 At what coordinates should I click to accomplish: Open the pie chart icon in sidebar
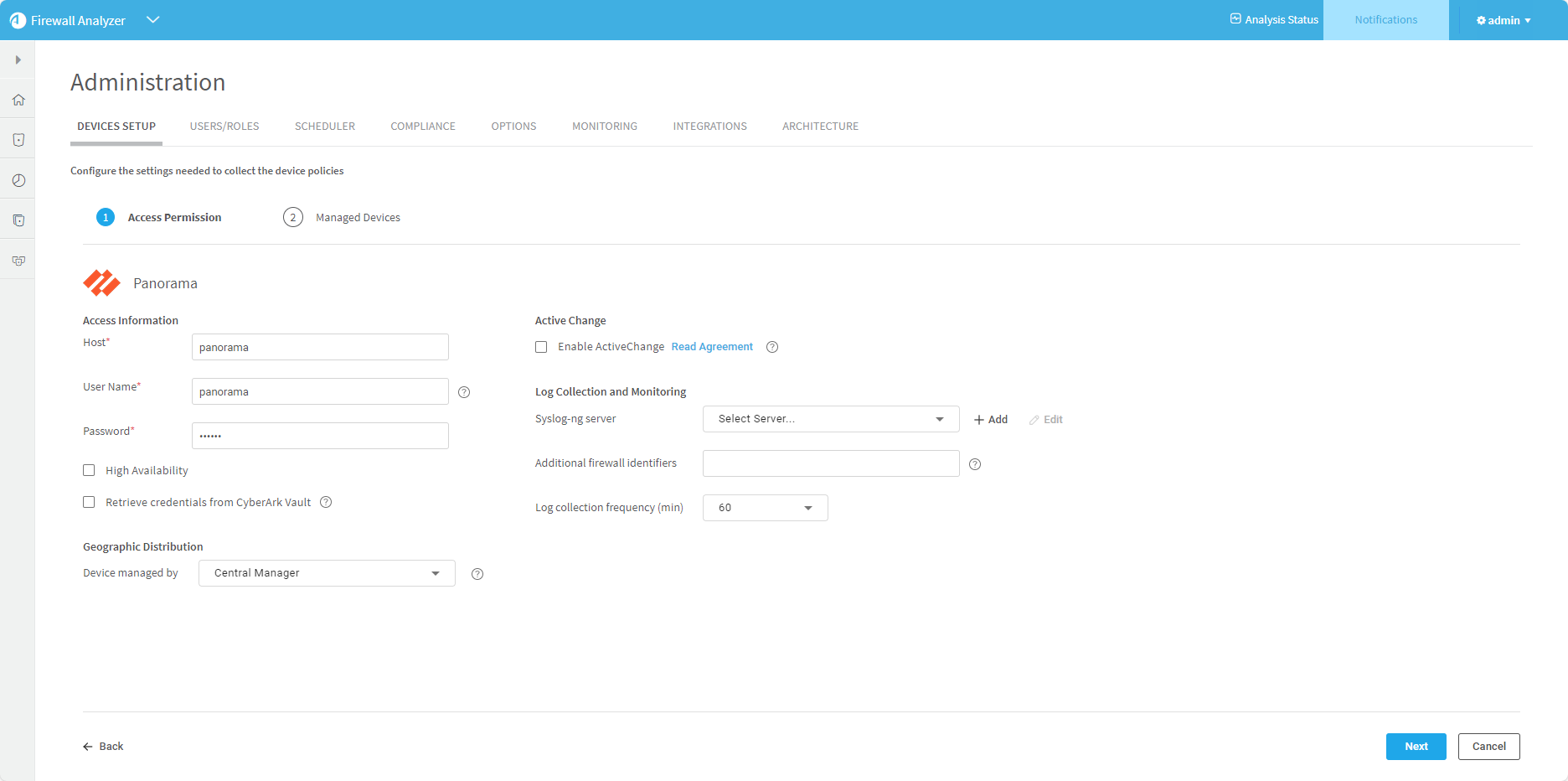tap(18, 180)
